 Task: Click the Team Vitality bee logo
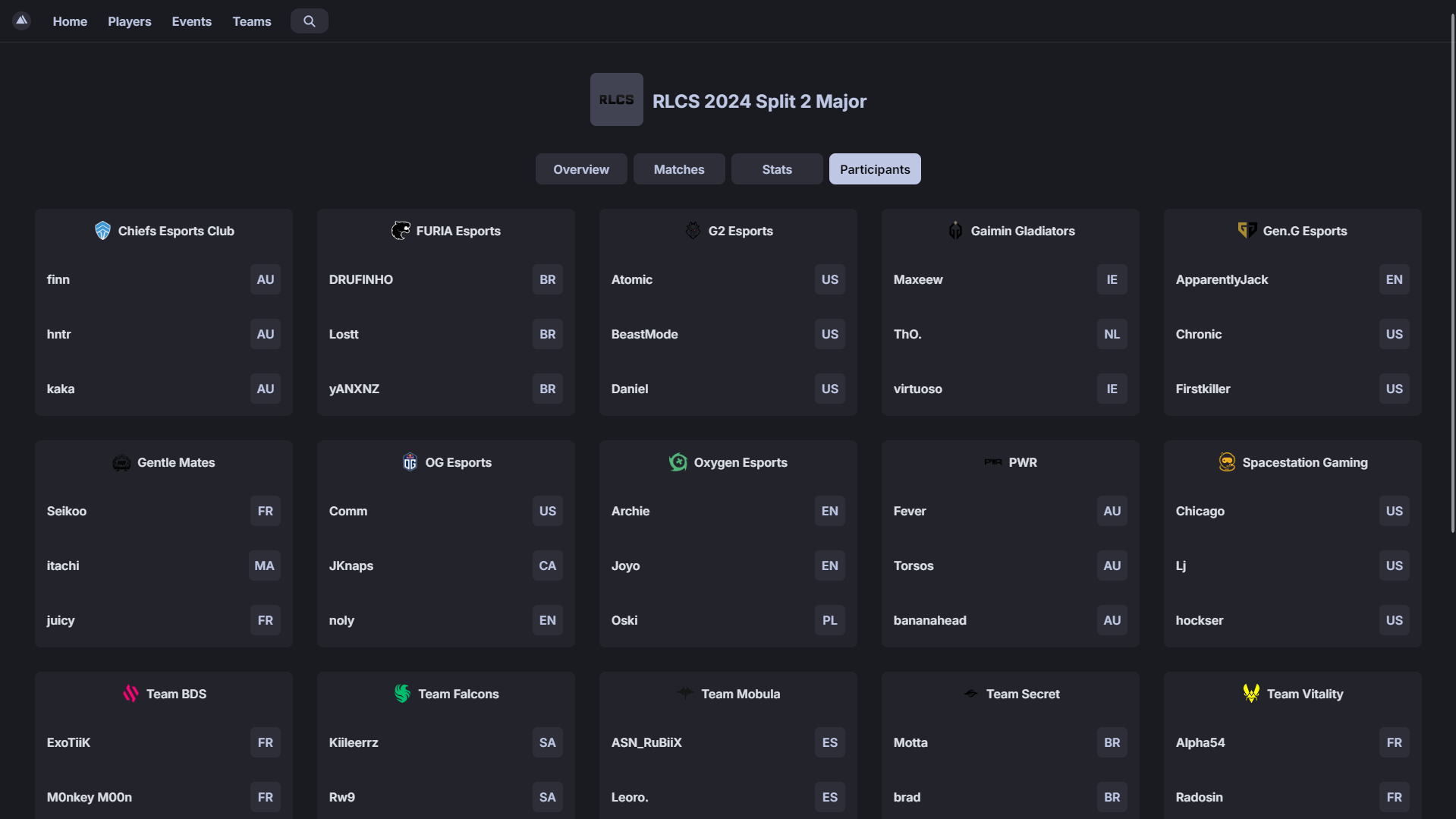click(x=1251, y=694)
